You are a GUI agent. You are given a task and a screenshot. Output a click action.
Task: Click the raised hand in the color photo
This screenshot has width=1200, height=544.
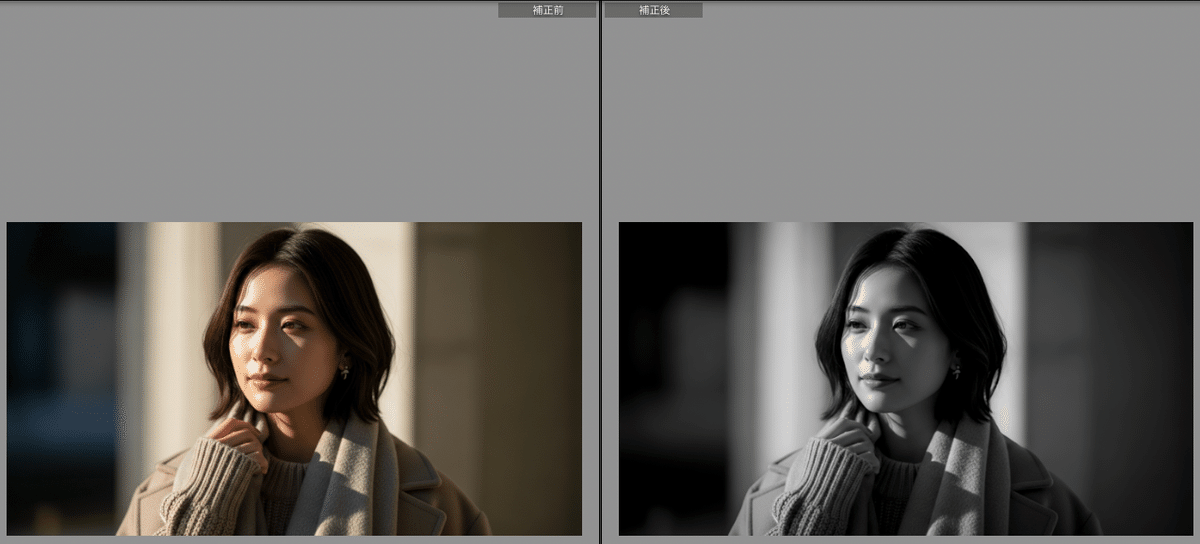(236, 437)
